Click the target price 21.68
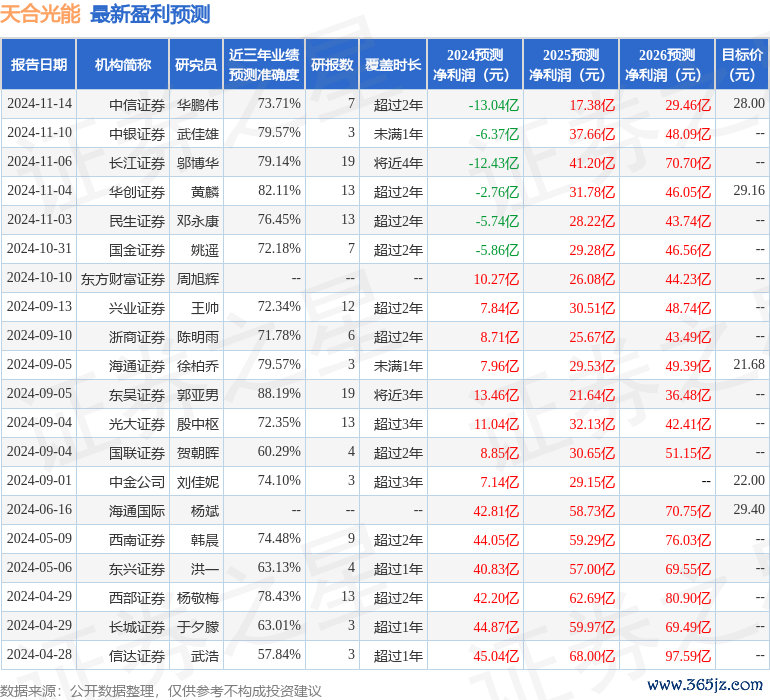The image size is (770, 700). [749, 364]
